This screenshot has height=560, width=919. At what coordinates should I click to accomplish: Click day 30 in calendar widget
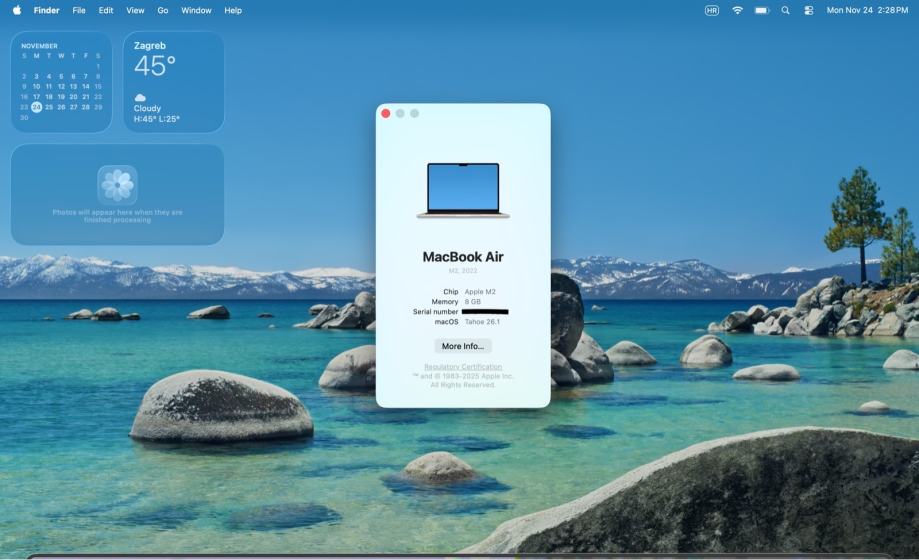click(24, 117)
